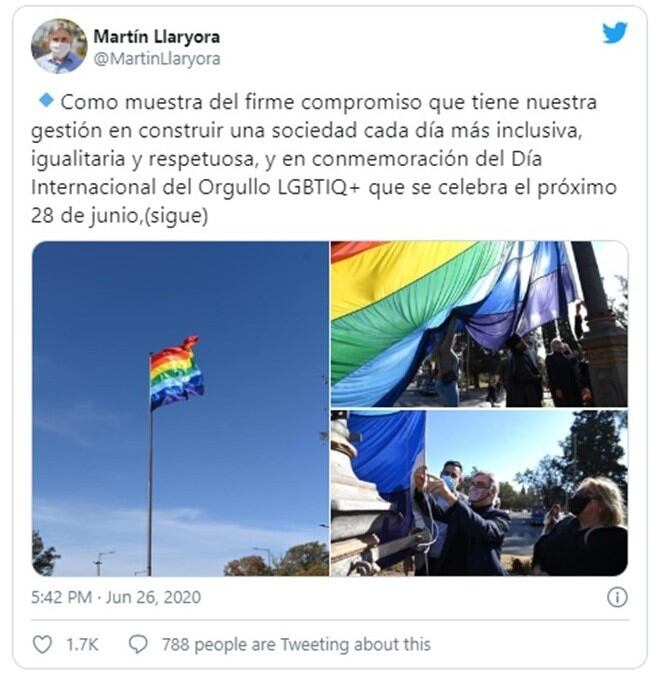Image resolution: width=661 pixels, height=687 pixels.
Task: Click the waving rainbow flag in left photo
Action: [176, 373]
